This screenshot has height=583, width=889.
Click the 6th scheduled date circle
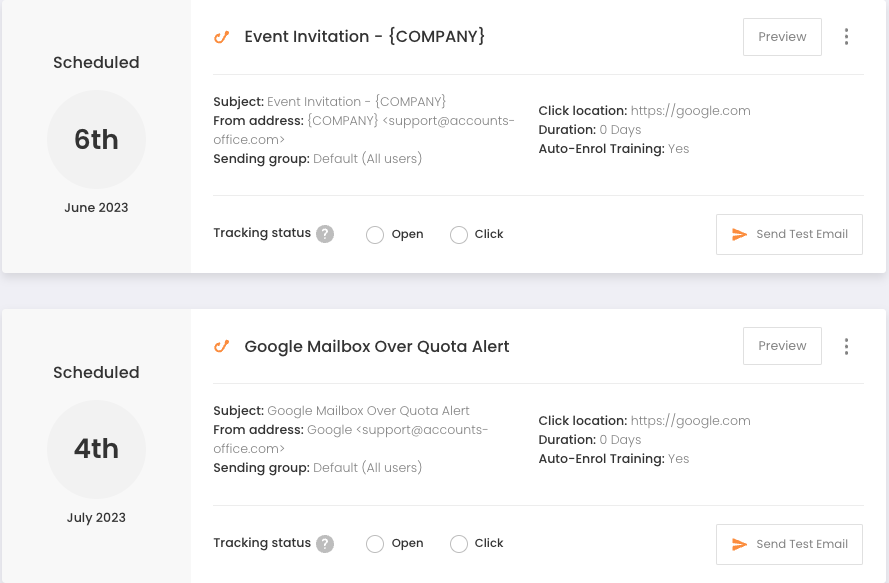click(96, 140)
